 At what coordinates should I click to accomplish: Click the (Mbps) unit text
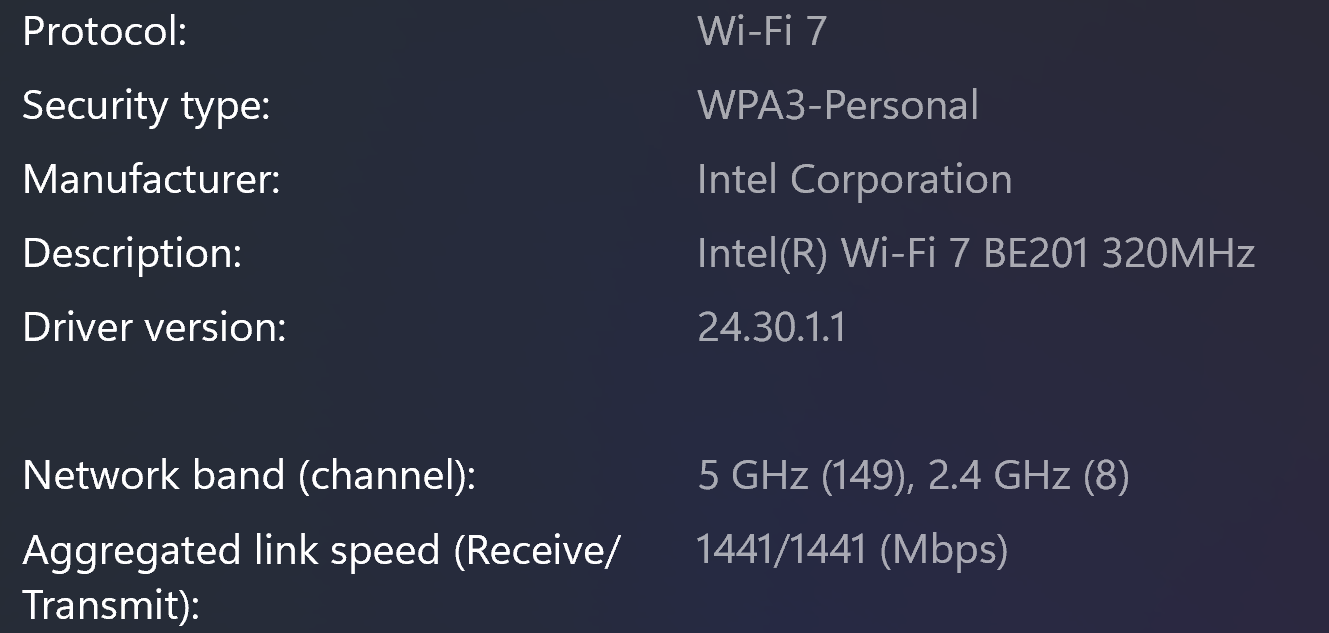coord(944,550)
